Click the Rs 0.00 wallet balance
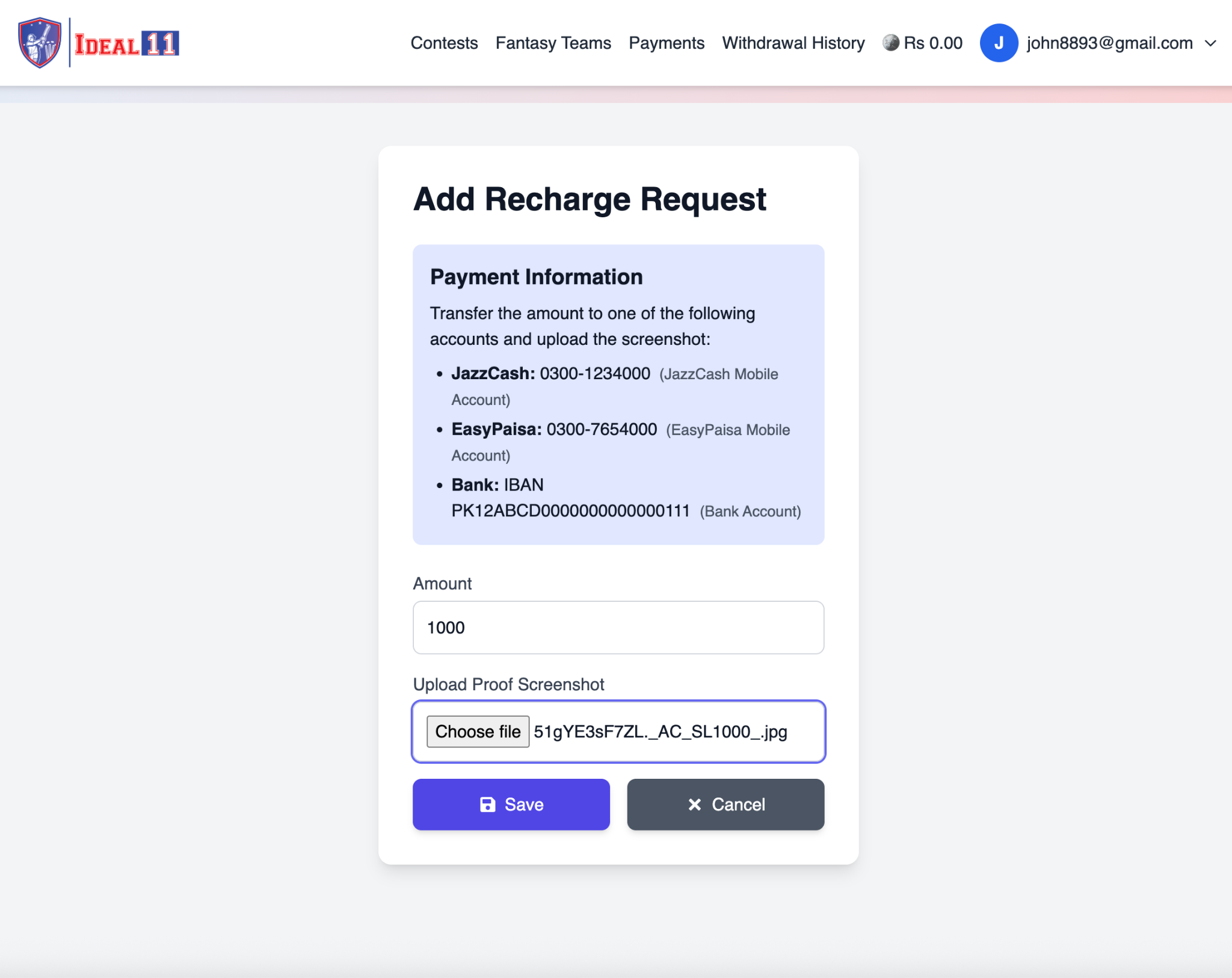Screen dimensions: 1232x978 tap(932, 43)
